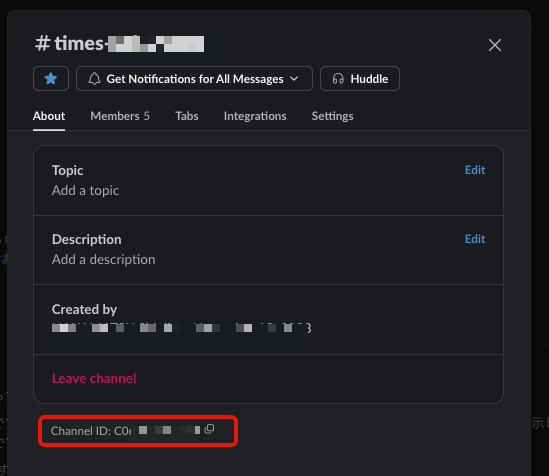The image size is (549, 476).
Task: Click the hash icon beside channel name
Action: pos(42,44)
